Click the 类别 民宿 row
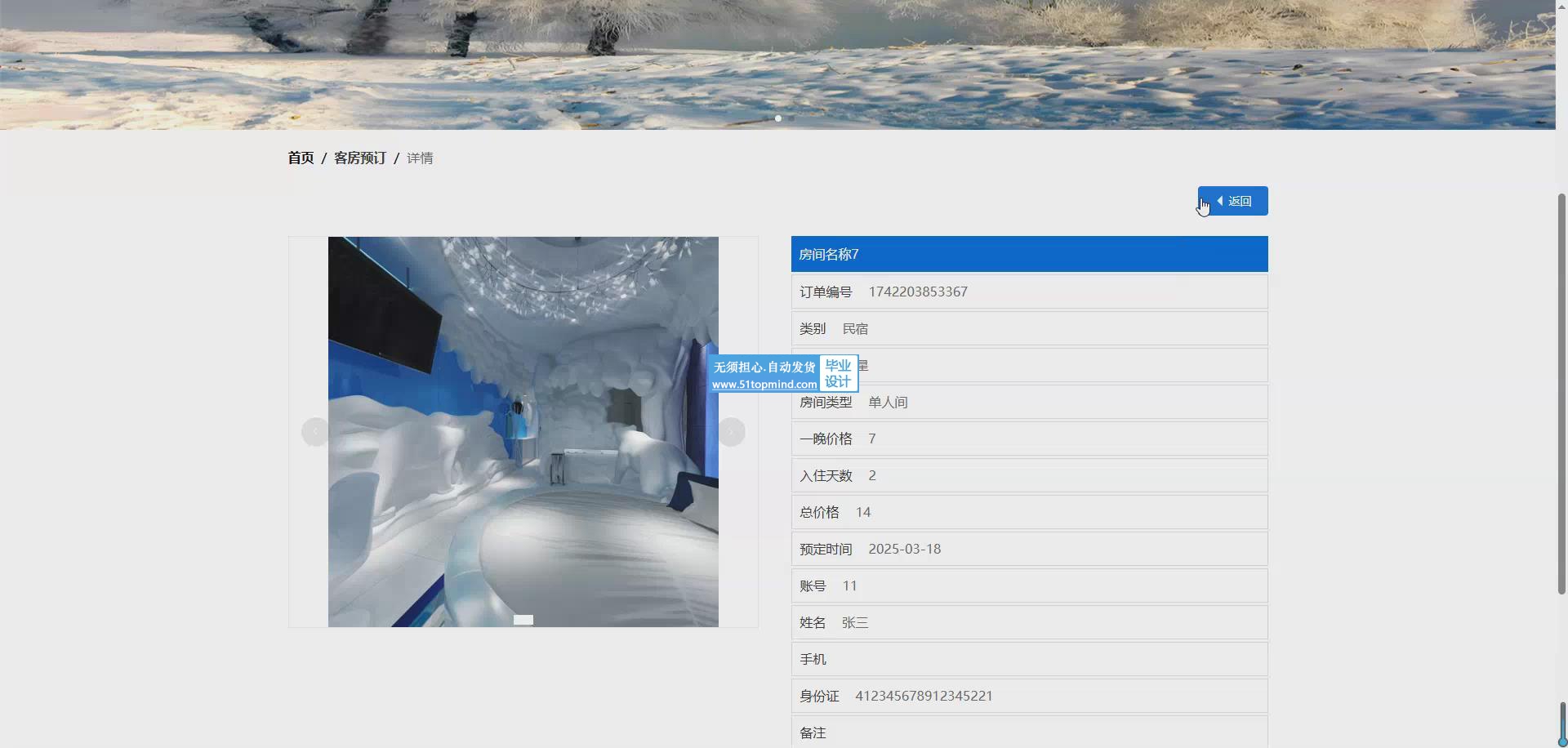1568x748 pixels. pyautogui.click(x=1029, y=328)
